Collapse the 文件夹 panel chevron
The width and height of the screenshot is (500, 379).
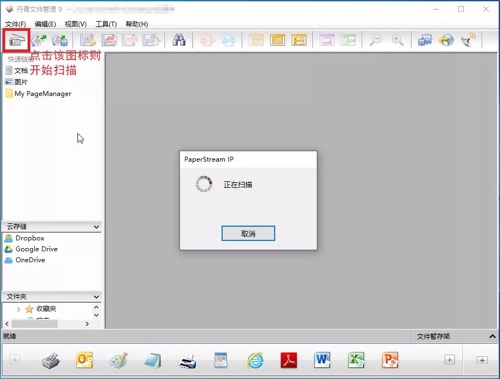point(96,297)
